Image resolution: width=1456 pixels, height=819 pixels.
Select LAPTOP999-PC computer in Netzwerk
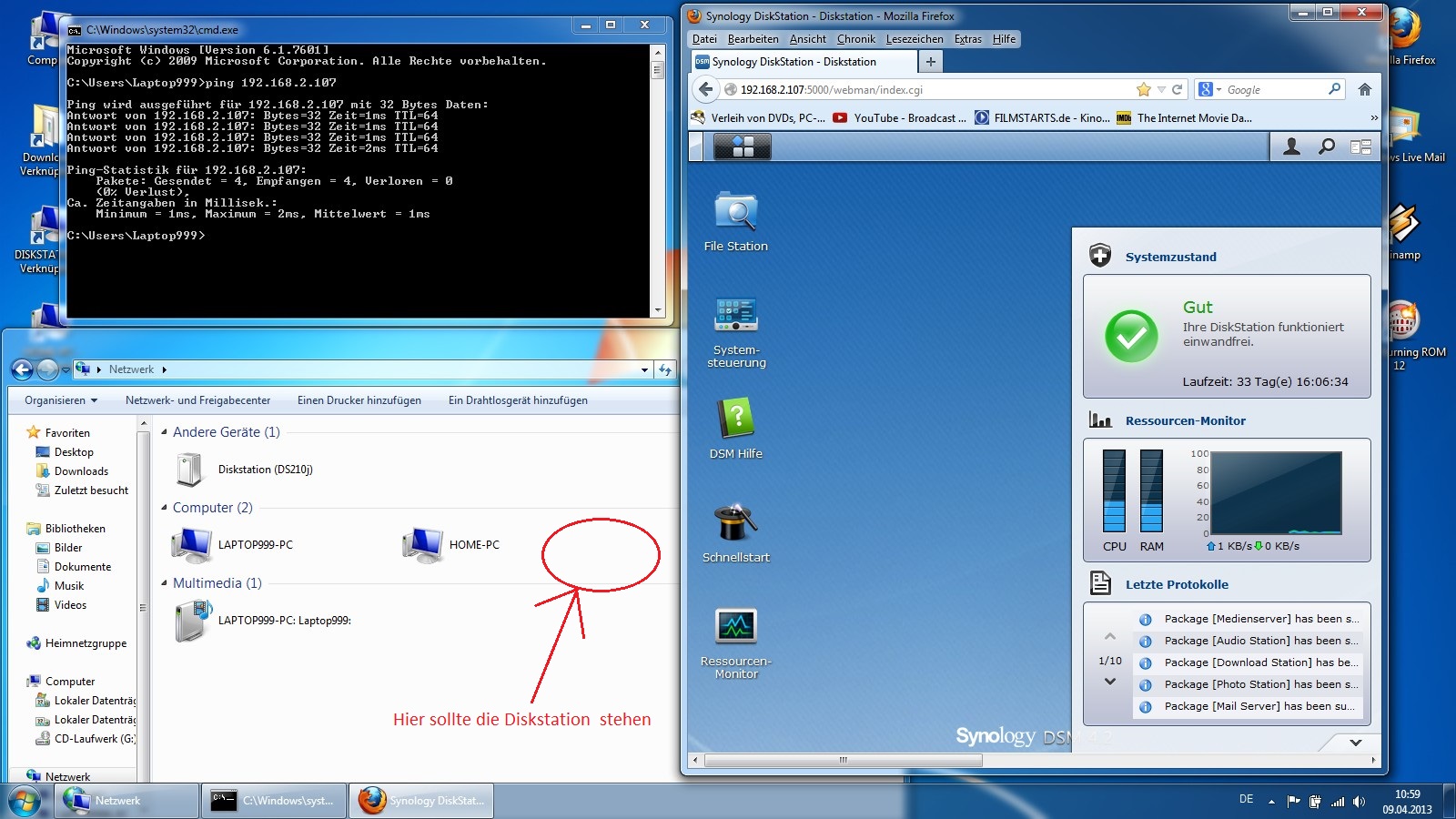pyautogui.click(x=233, y=545)
